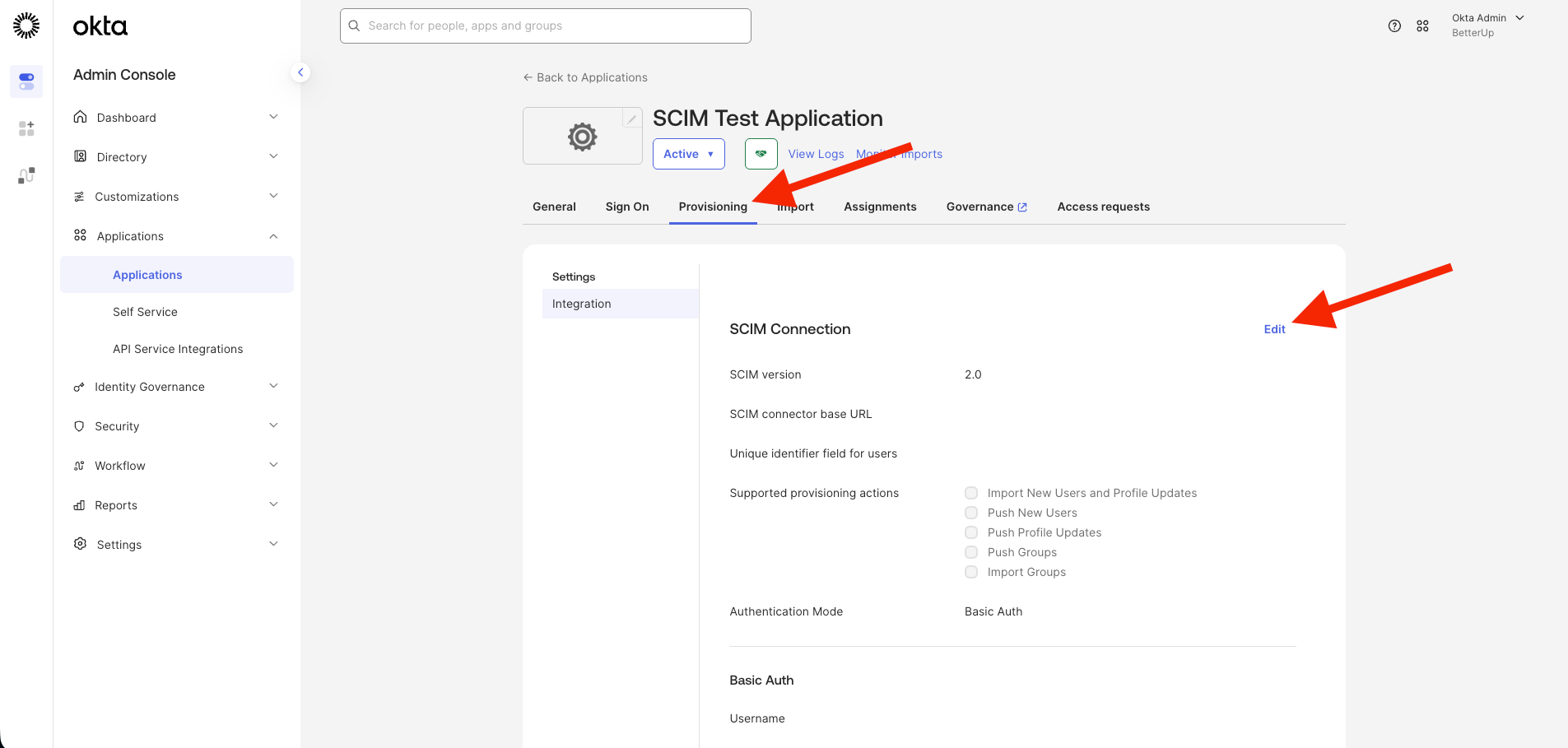Click the Directory address book icon

point(80,156)
